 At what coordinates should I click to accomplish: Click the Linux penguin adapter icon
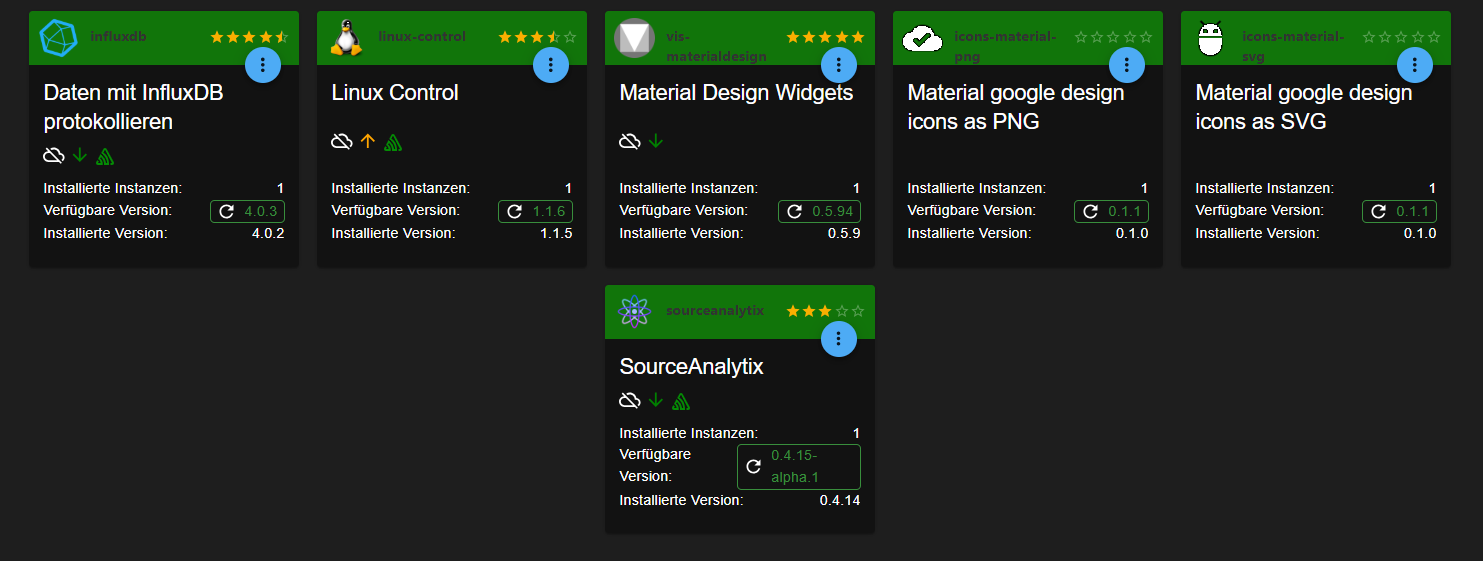click(x=346, y=38)
